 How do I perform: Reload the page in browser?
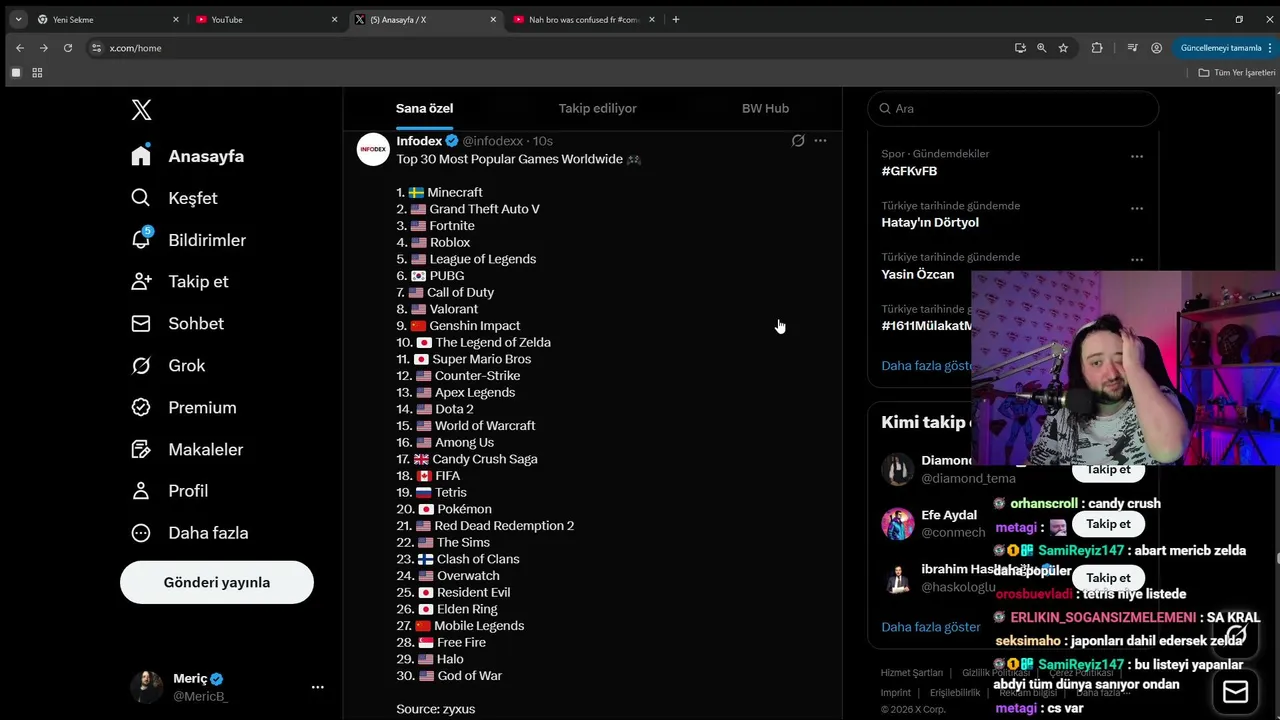pos(68,48)
